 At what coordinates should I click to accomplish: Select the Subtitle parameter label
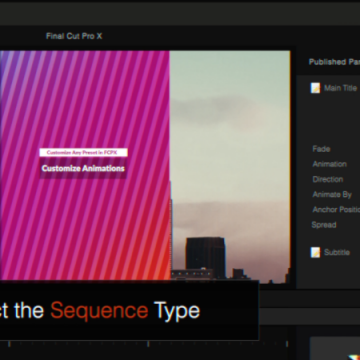click(337, 252)
